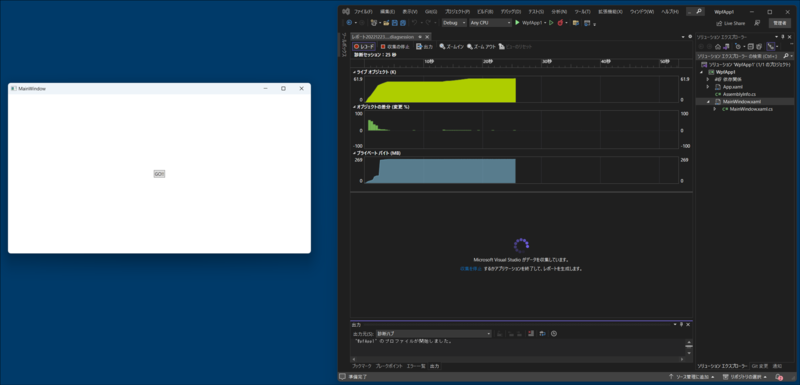Open the output source dropdown in Output panel
Image resolution: width=800 pixels, height=385 pixels.
tap(434, 333)
